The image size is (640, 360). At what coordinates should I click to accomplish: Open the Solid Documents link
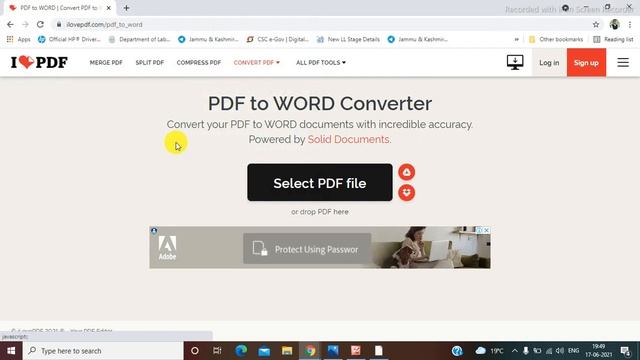click(348, 139)
